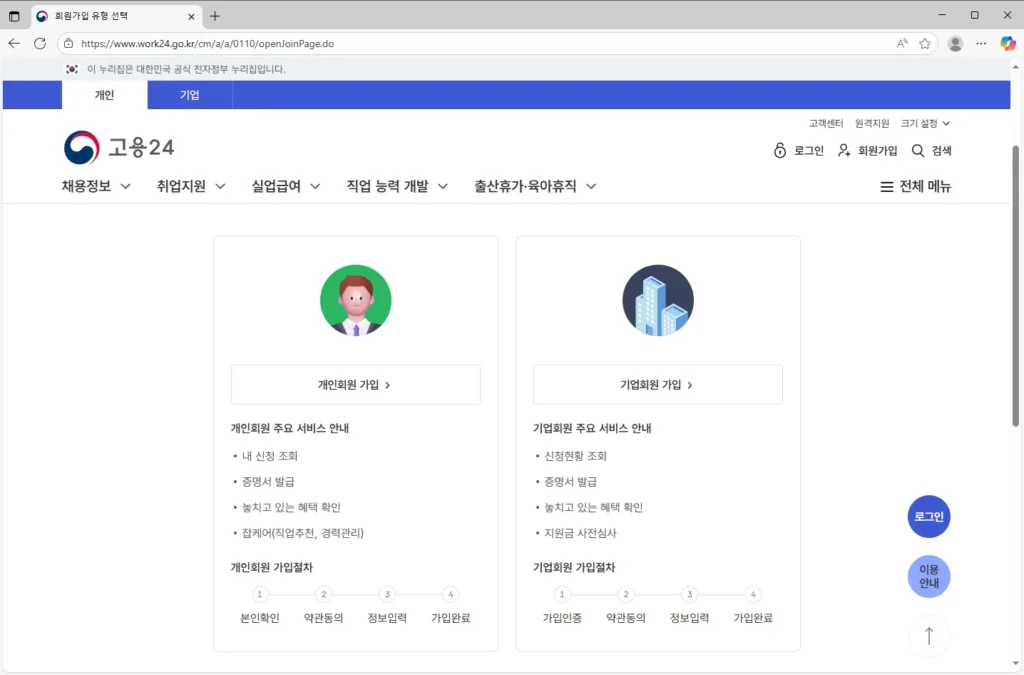Click the 이용안내 floating circle icon
The width and height of the screenshot is (1024, 675).
[x=928, y=576]
